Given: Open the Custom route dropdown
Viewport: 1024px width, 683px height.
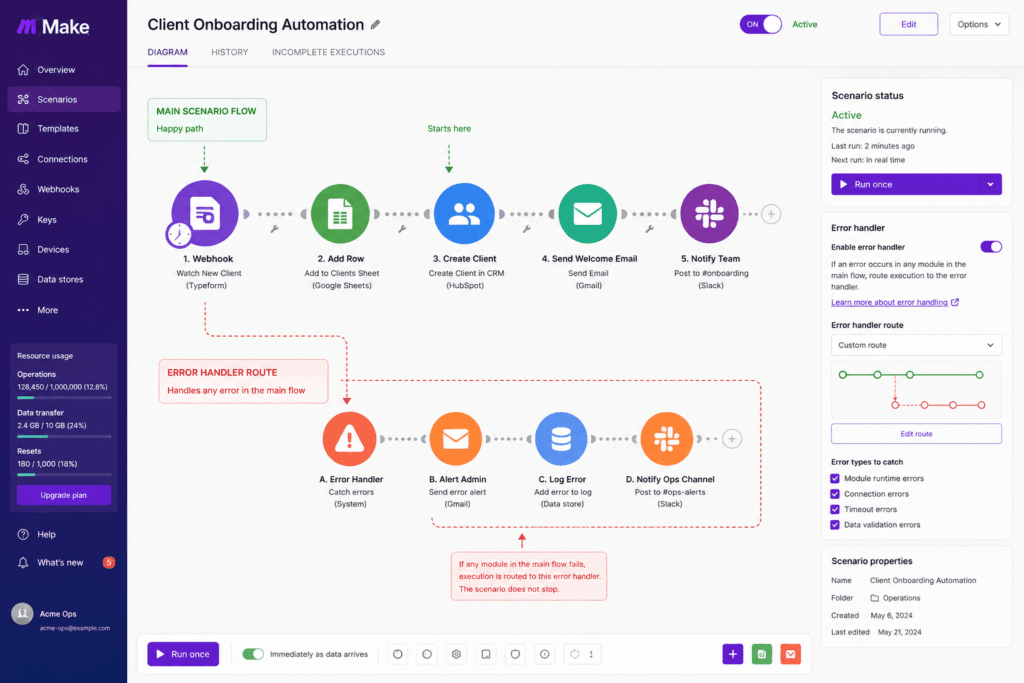Looking at the screenshot, I should tap(916, 345).
